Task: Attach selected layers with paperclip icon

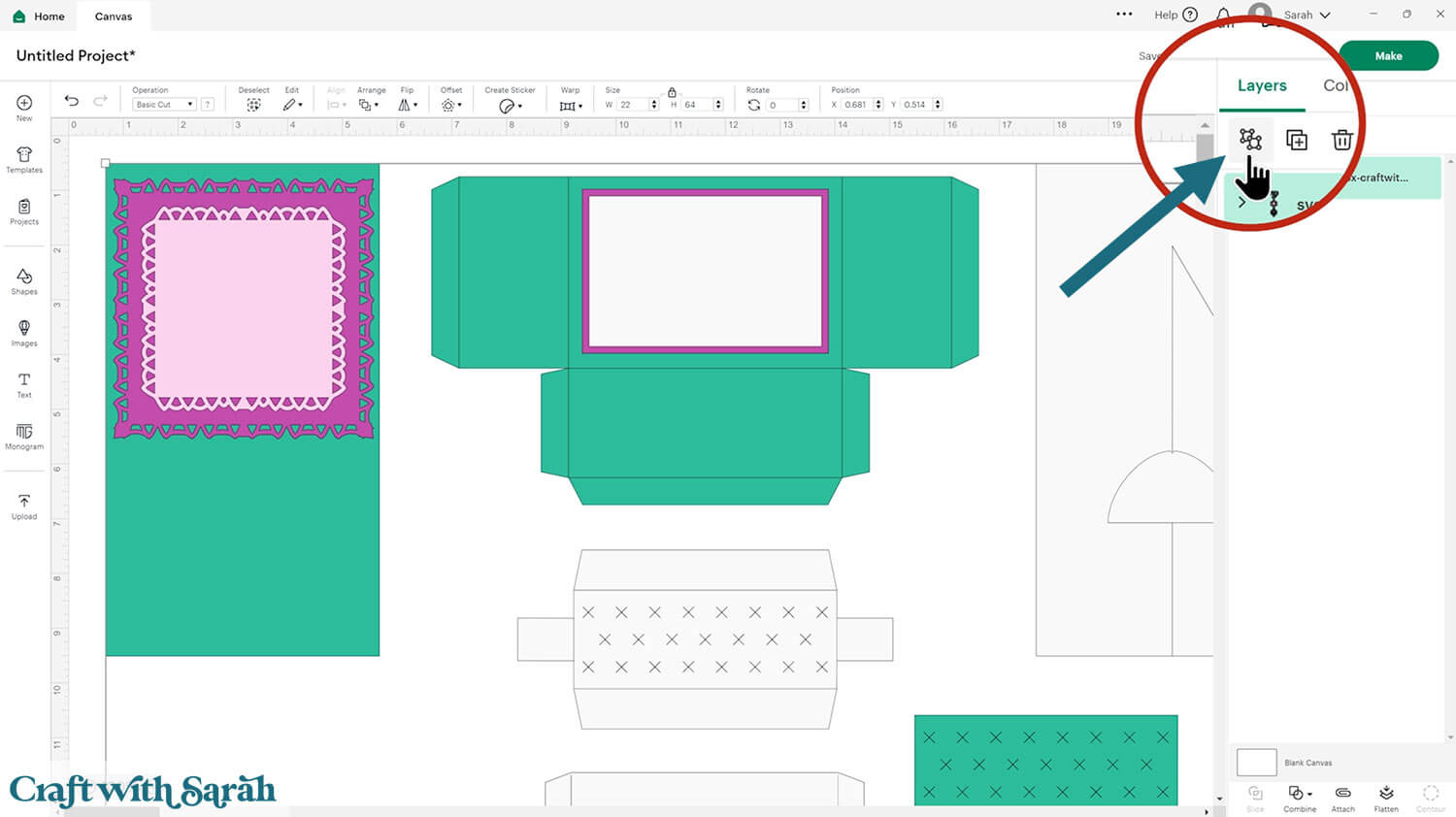Action: tap(1342, 798)
